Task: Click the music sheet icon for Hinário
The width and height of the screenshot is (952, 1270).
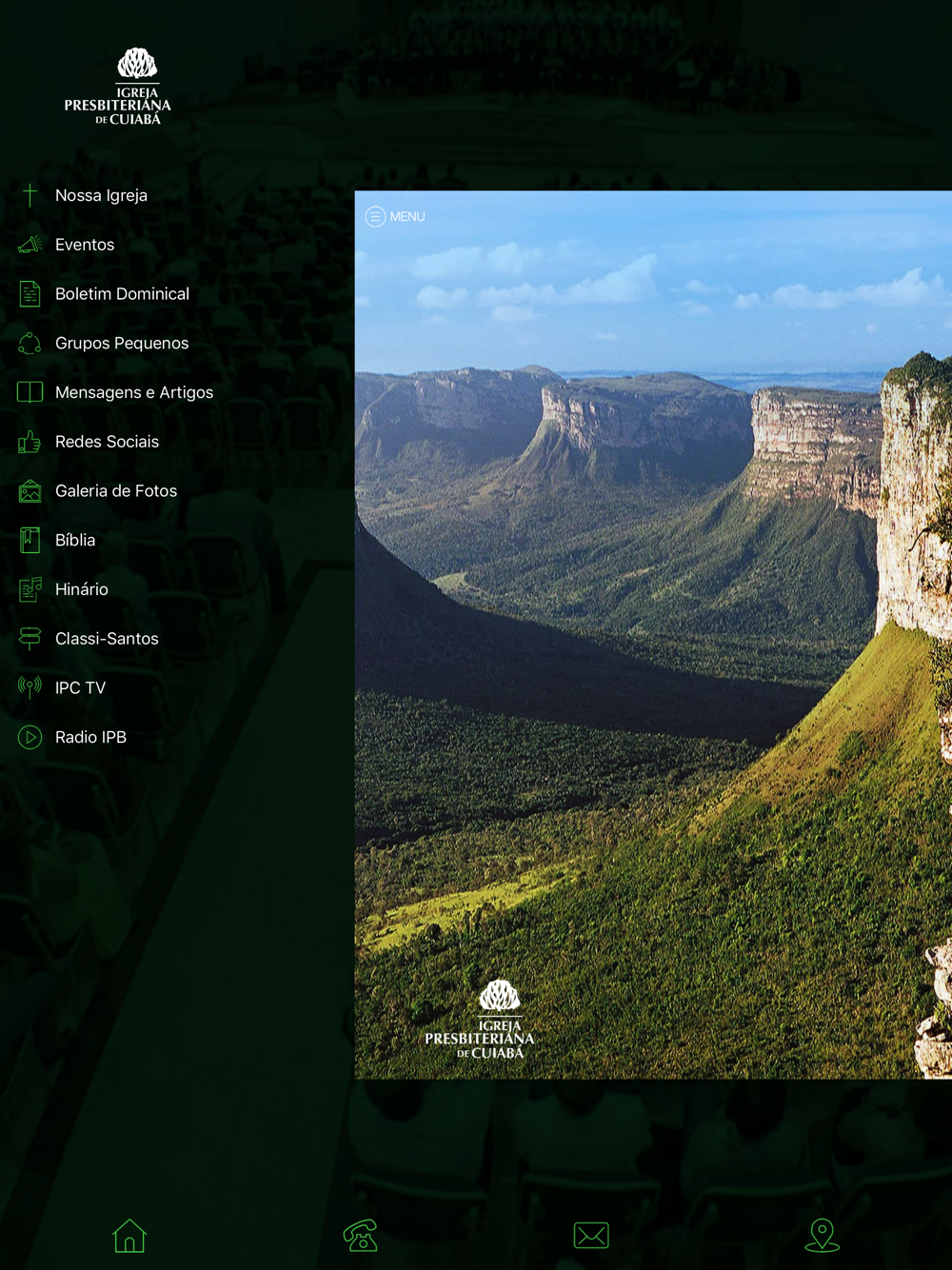Action: (x=30, y=589)
